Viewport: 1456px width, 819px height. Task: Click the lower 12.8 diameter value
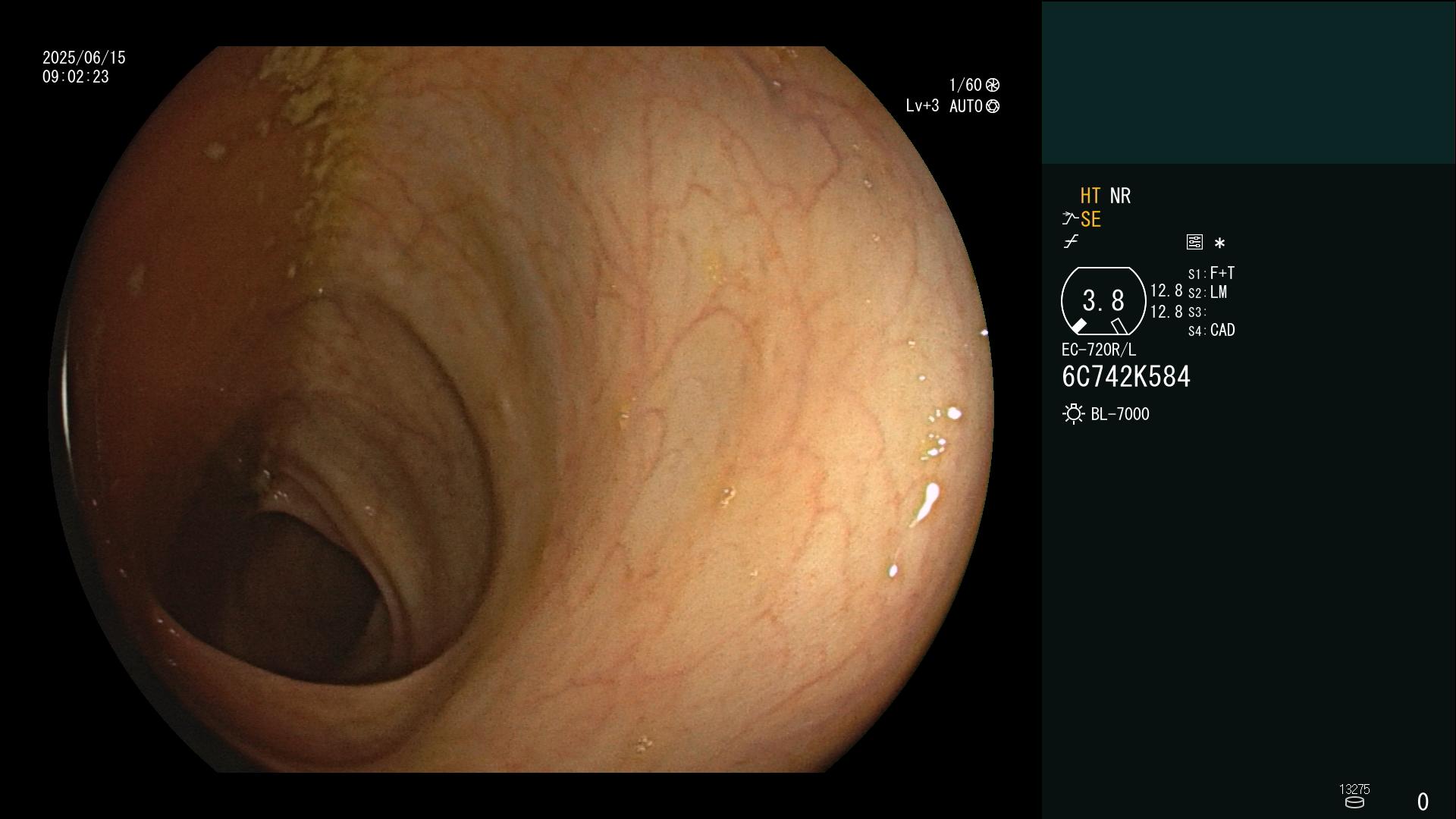(1166, 312)
